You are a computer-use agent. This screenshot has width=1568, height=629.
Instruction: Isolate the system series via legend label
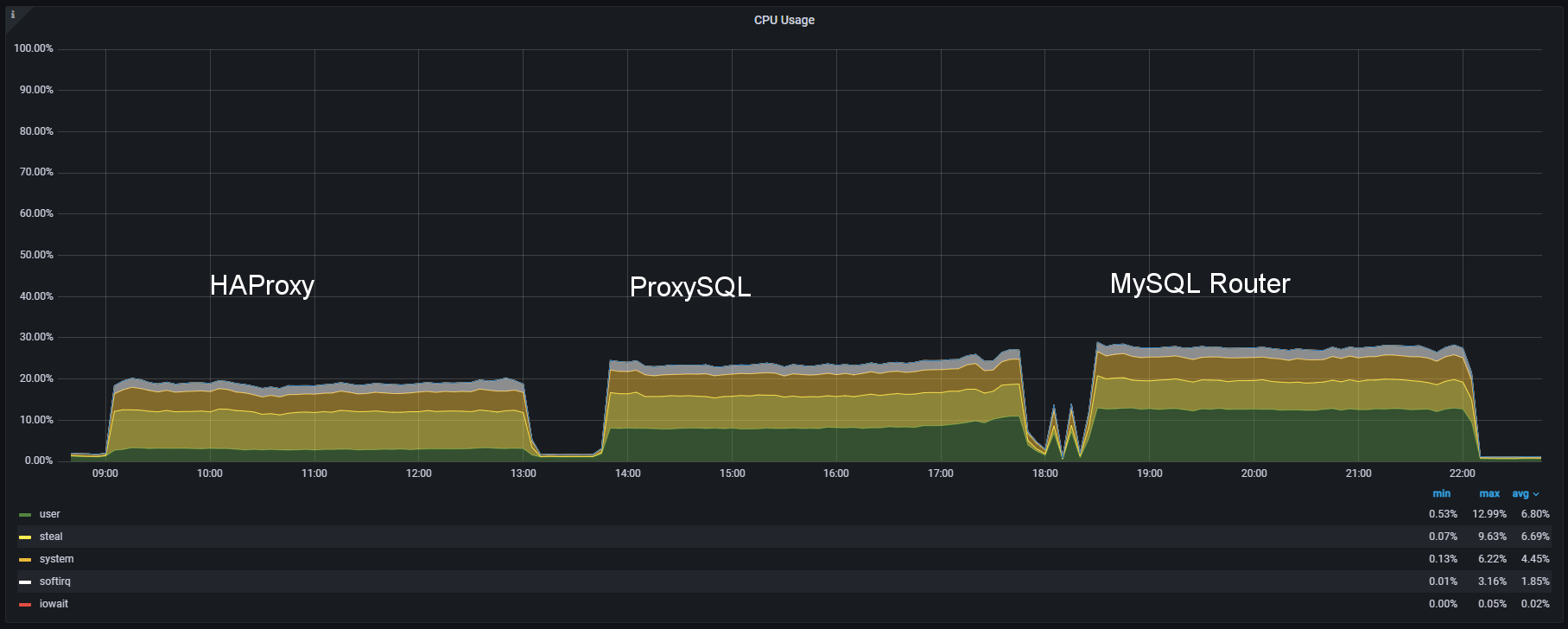tap(56, 559)
